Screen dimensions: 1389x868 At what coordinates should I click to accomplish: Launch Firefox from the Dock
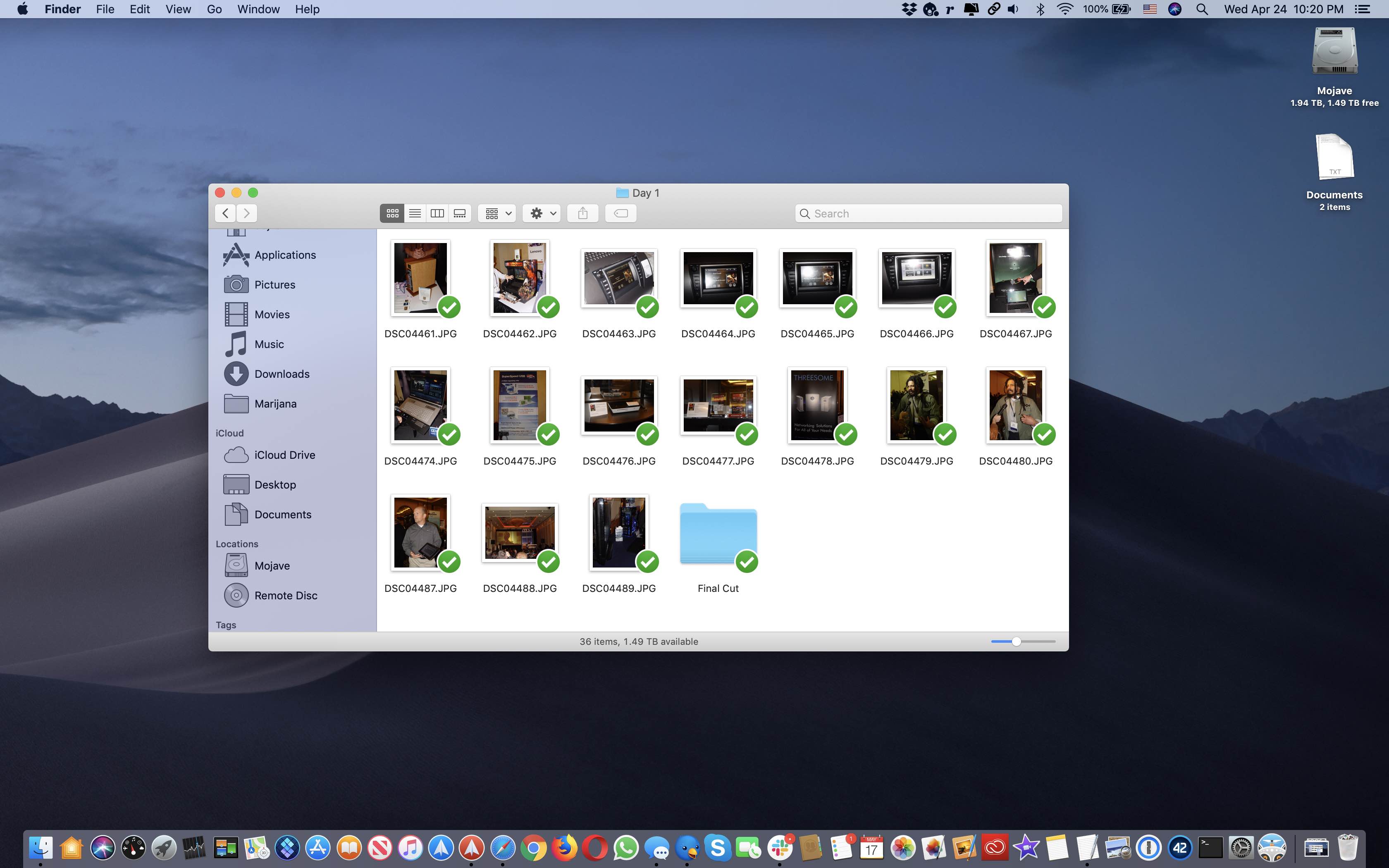(x=565, y=847)
